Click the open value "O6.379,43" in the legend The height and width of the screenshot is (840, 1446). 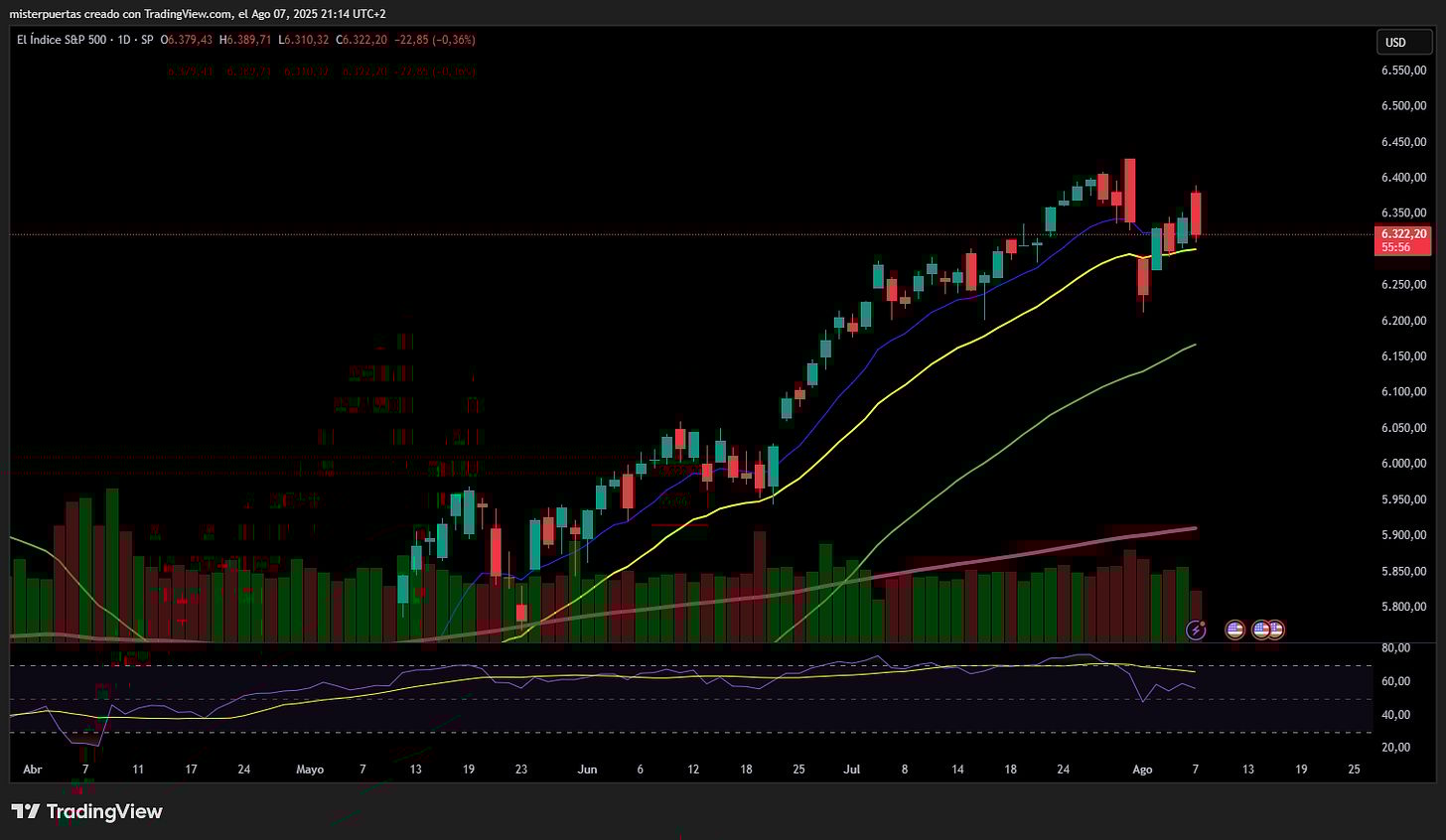pos(188,40)
